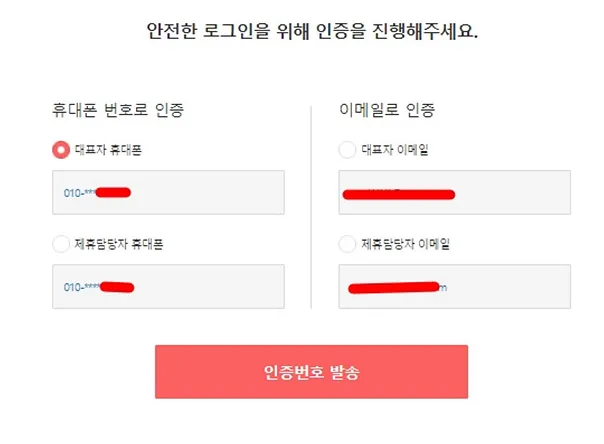This screenshot has height=444, width=604.
Task: Click red mark covering 대표자 email address
Action: [399, 194]
